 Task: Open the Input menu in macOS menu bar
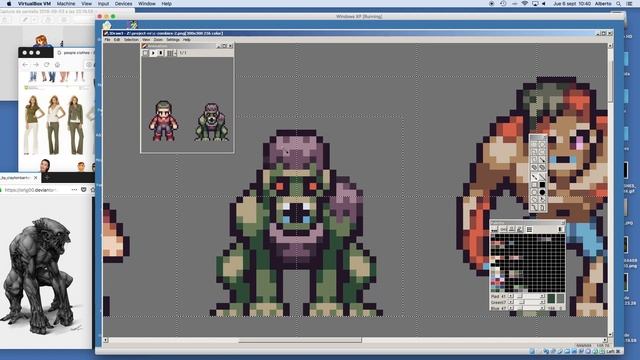click(x=103, y=4)
